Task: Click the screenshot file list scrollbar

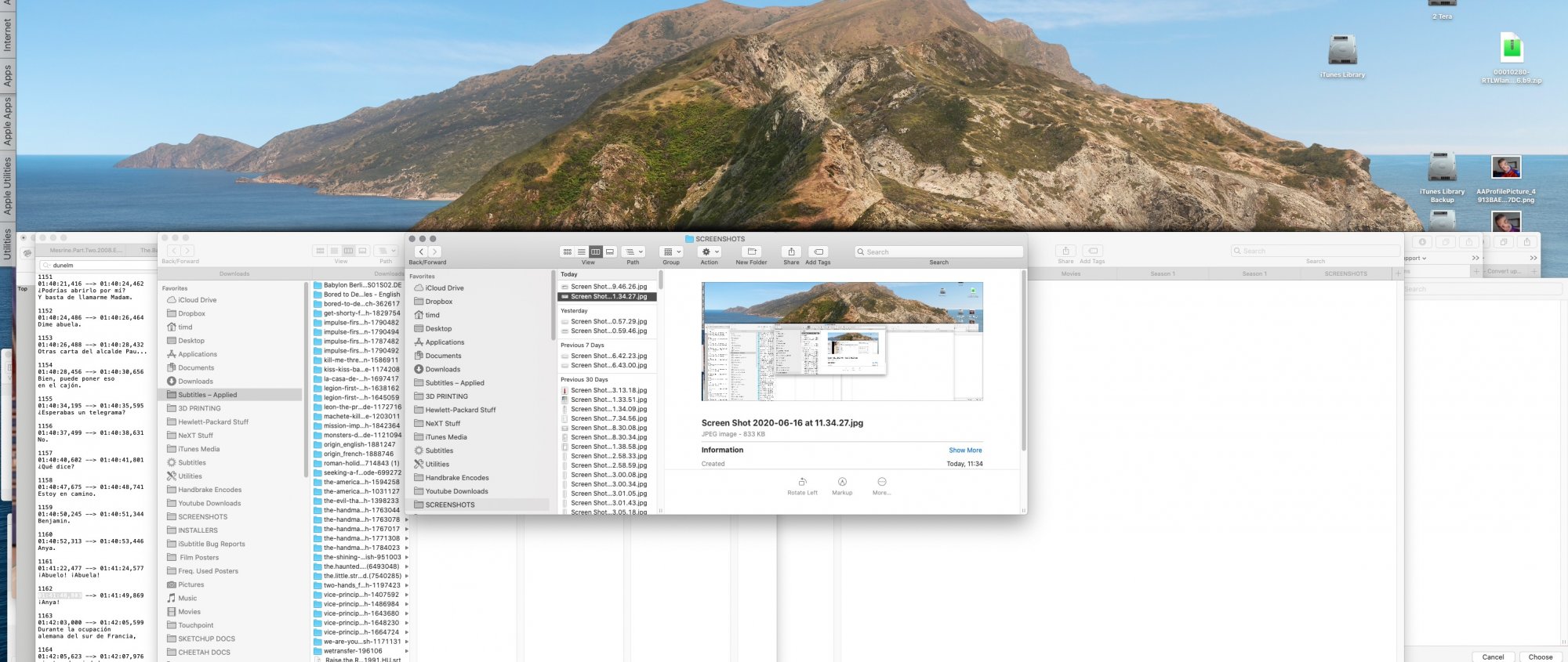Action: point(660,280)
